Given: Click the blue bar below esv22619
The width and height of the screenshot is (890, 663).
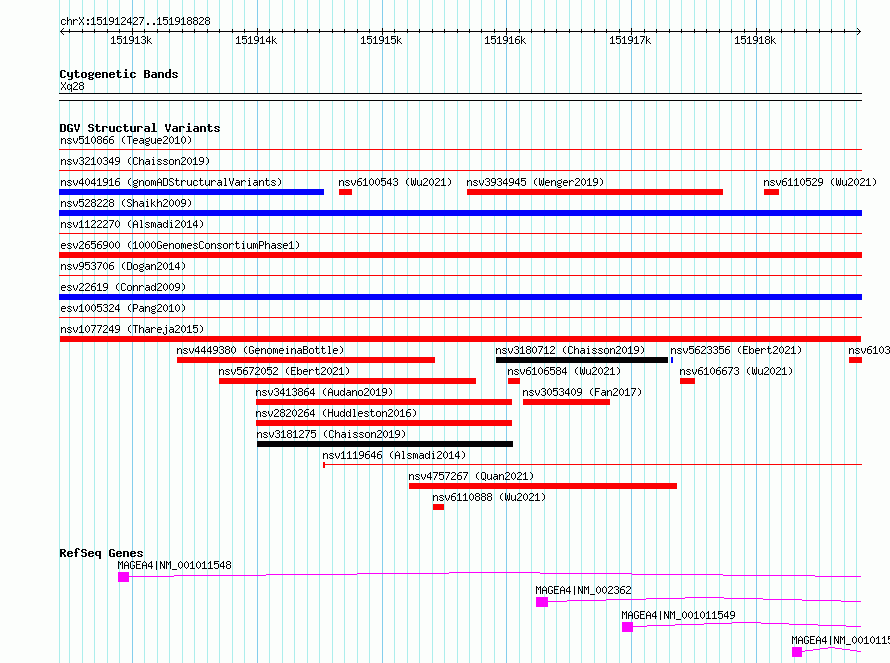Looking at the screenshot, I should (460, 297).
